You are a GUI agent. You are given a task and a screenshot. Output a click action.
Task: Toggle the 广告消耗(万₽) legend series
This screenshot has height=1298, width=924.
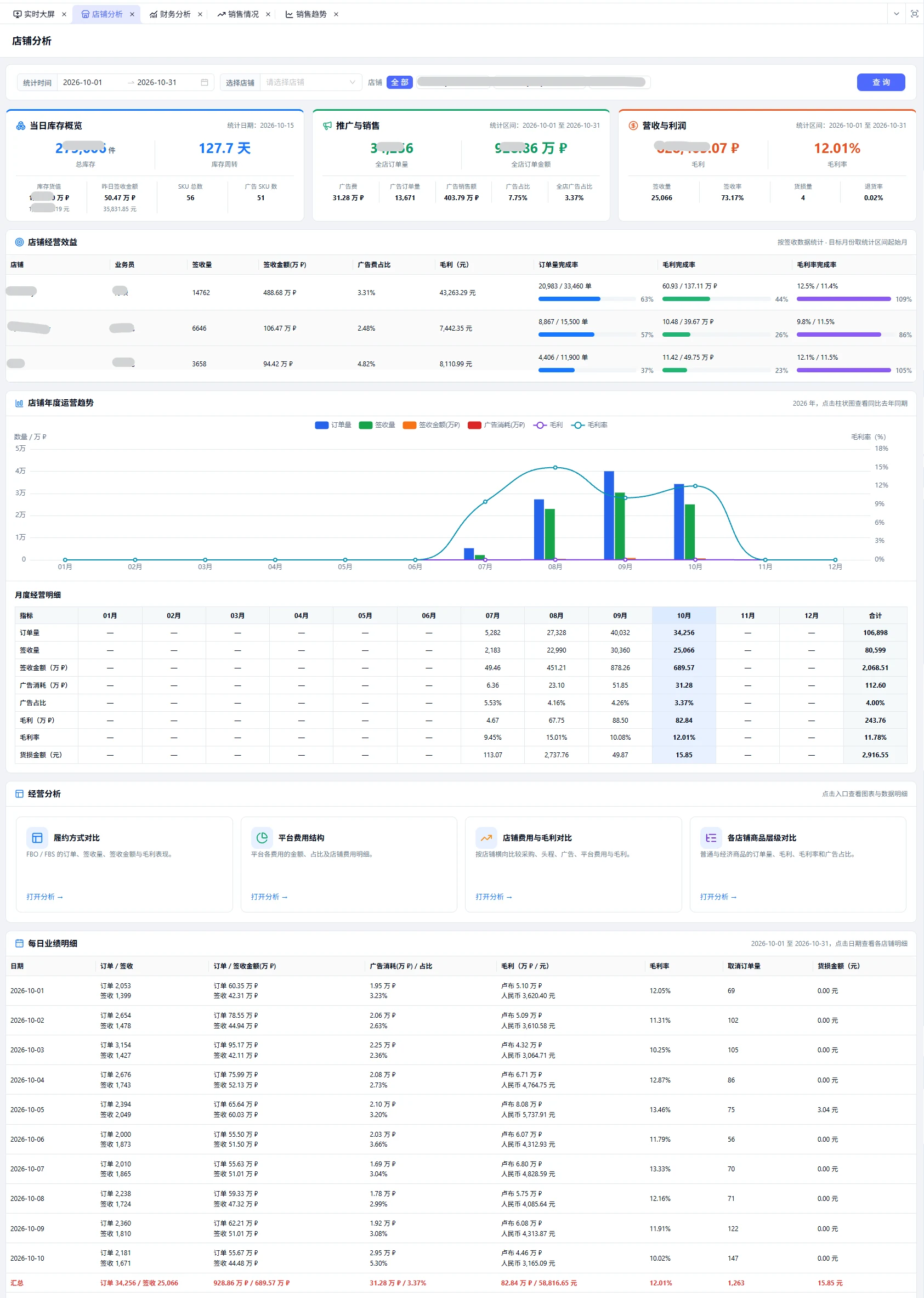pyautogui.click(x=496, y=425)
